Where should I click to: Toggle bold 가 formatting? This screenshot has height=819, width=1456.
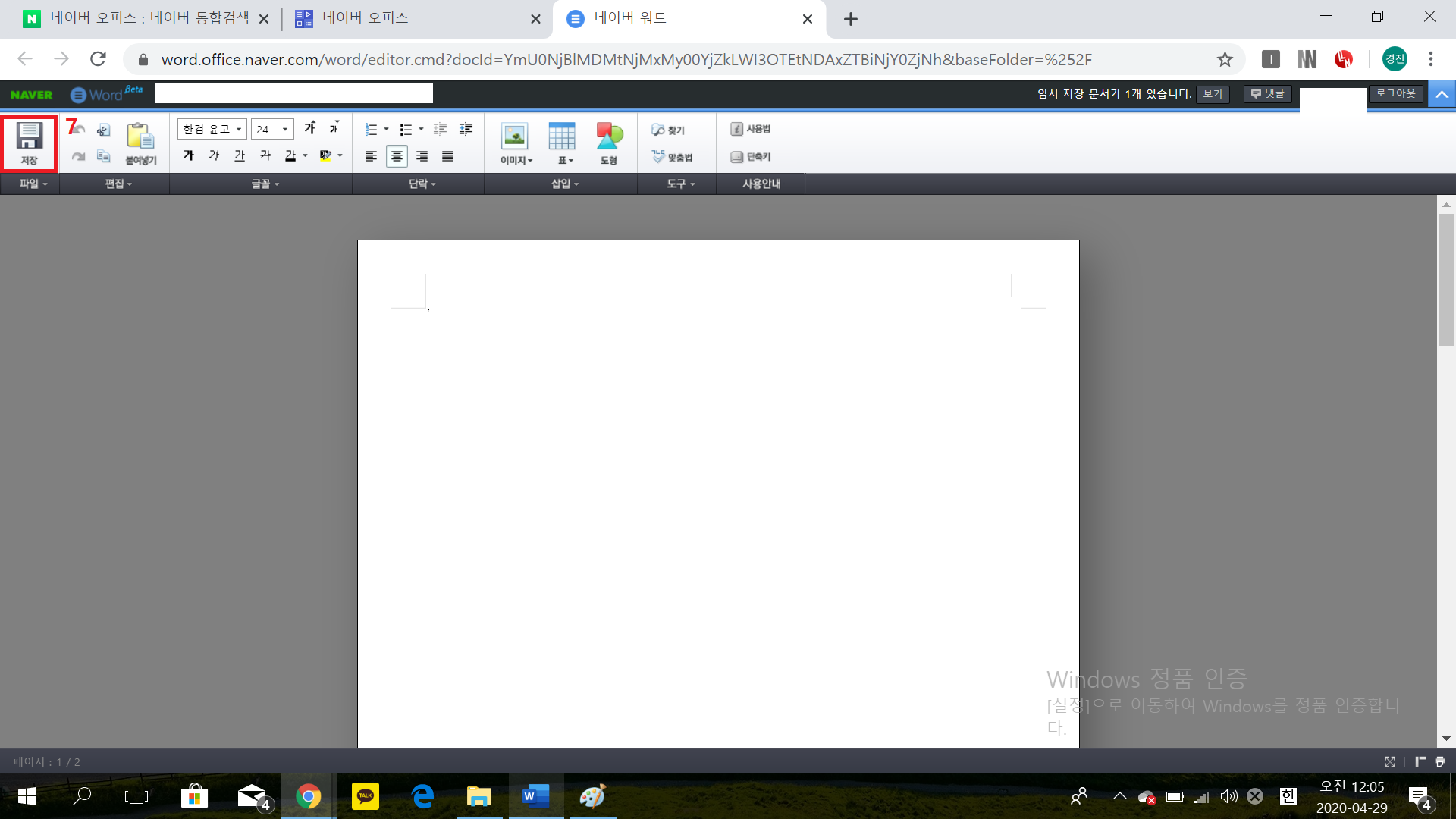click(189, 155)
